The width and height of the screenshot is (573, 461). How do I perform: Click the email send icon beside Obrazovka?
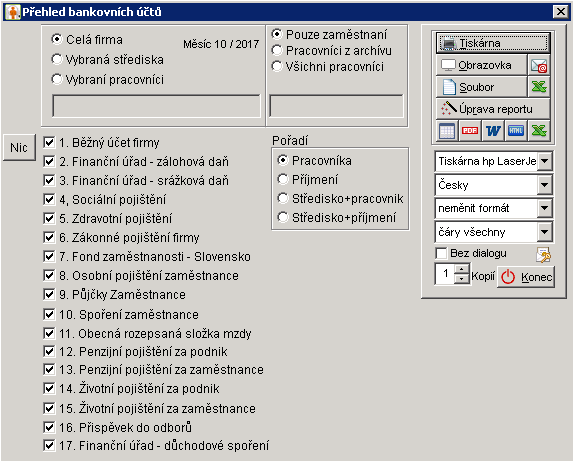tap(539, 66)
